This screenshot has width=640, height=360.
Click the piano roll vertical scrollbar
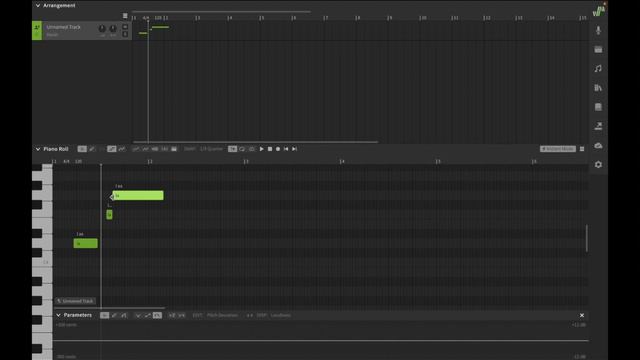tap(587, 238)
